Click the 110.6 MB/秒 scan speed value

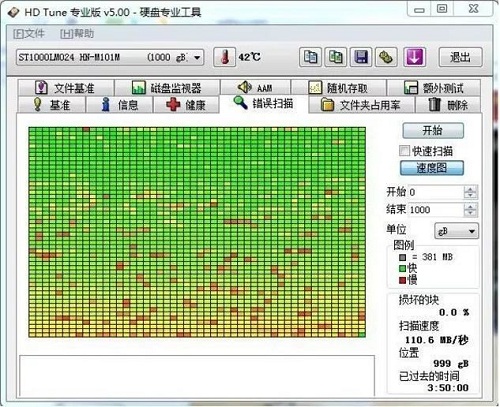(436, 340)
